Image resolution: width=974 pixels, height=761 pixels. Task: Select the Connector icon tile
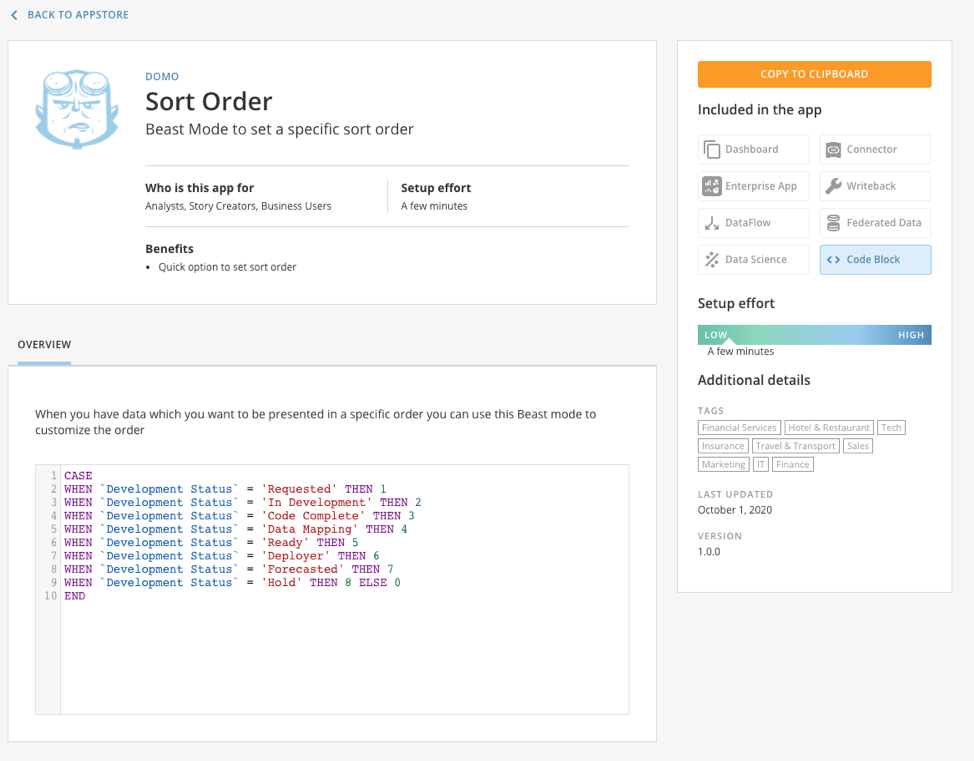835,149
